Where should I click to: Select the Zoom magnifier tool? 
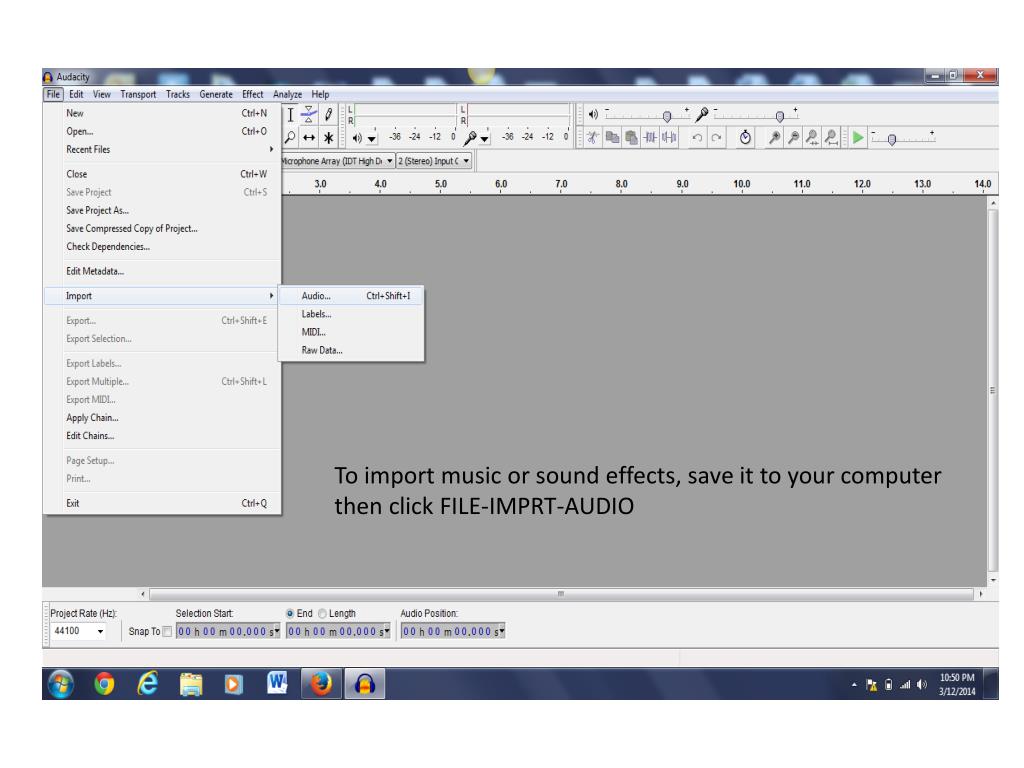coord(291,138)
